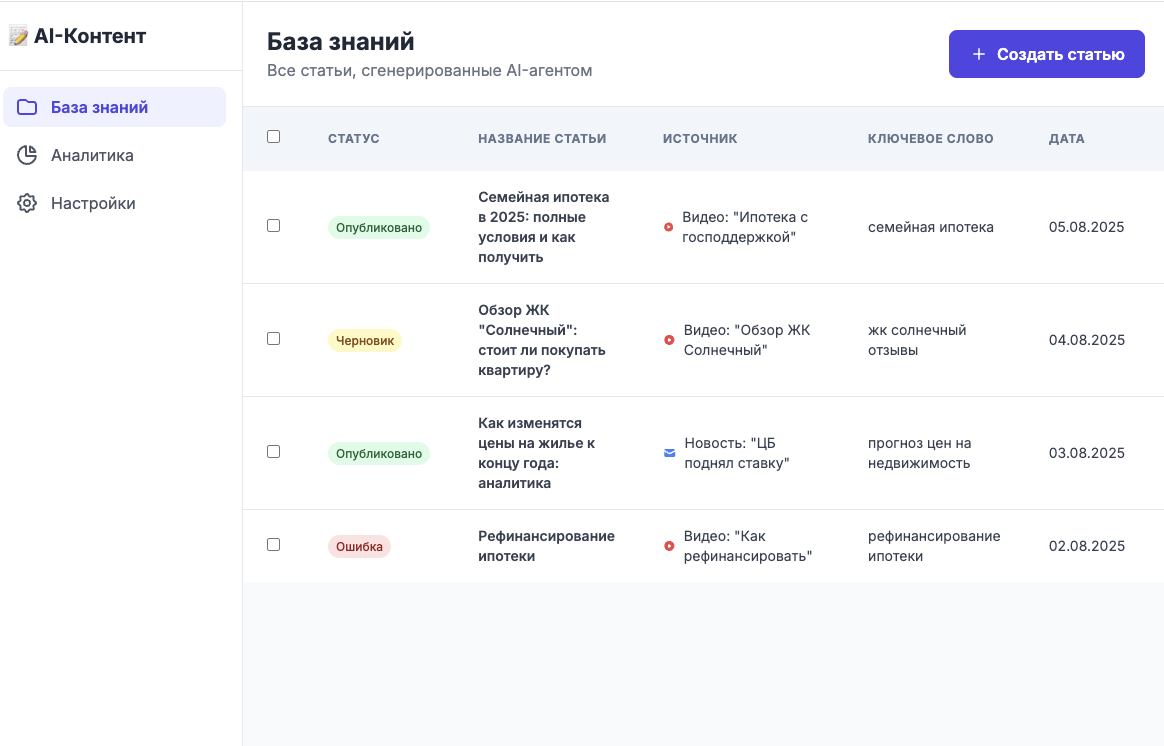Click video icon next to "Обзор ЖК Солнечный"
This screenshot has height=746, width=1164.
[669, 340]
